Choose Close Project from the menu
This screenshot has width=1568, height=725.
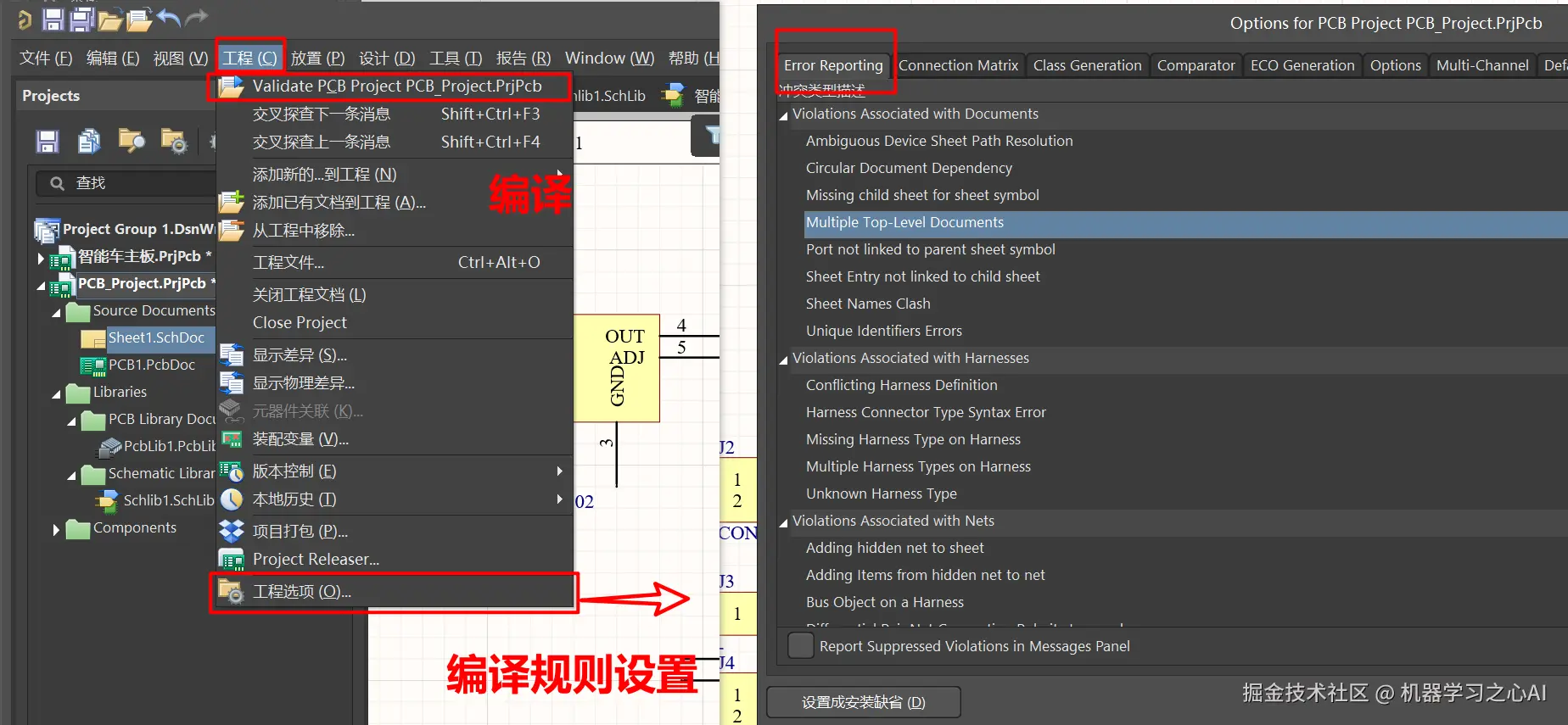click(x=395, y=322)
